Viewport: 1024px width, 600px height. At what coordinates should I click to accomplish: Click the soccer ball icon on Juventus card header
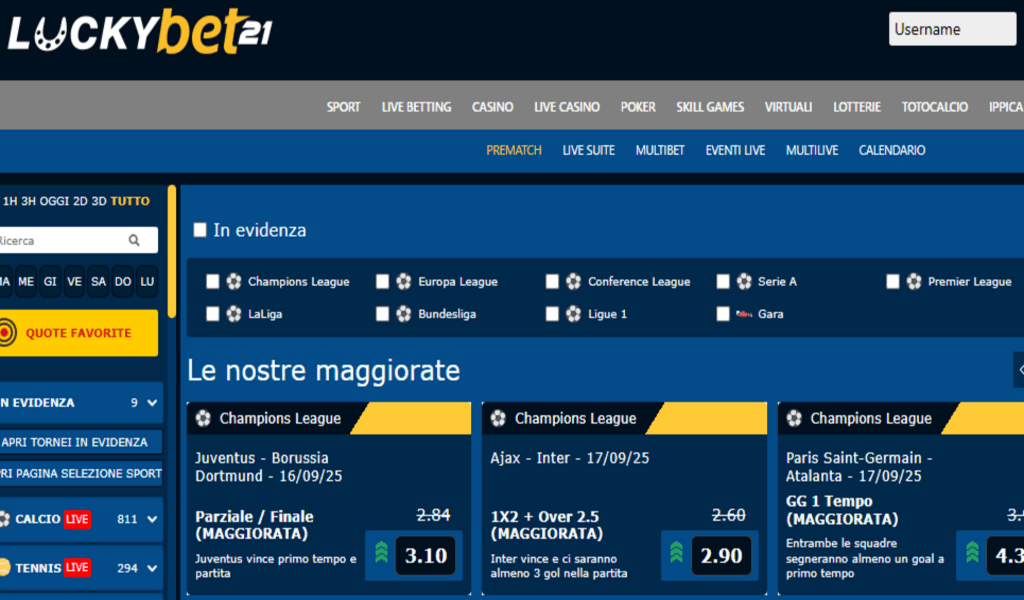point(203,418)
